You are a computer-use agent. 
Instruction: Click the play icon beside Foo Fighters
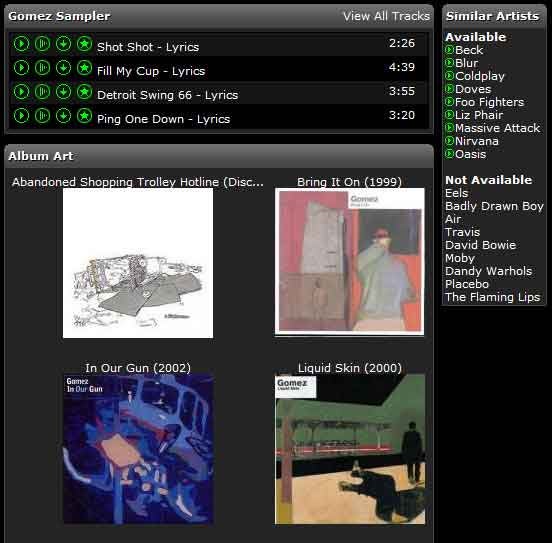click(x=449, y=102)
